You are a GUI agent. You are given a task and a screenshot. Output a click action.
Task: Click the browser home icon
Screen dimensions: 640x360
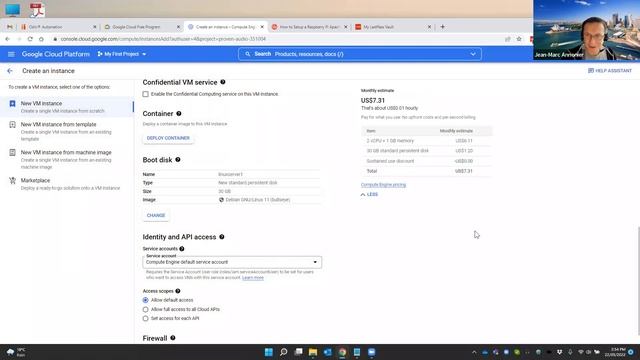tap(41, 39)
